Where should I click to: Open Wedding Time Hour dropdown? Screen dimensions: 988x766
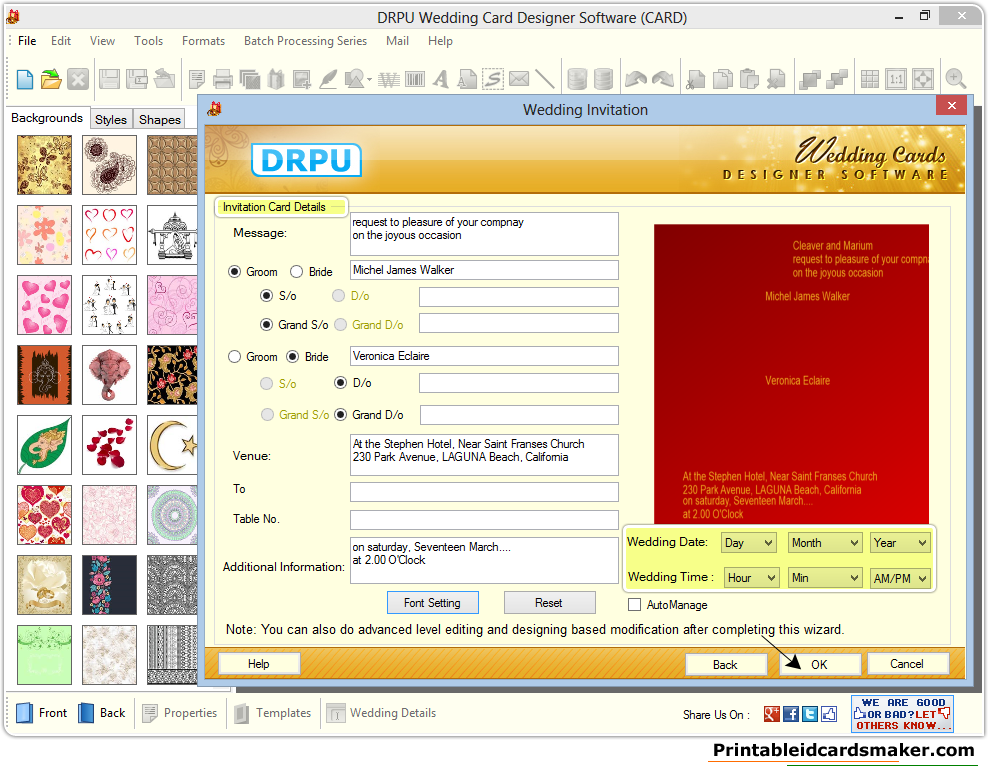tap(751, 578)
